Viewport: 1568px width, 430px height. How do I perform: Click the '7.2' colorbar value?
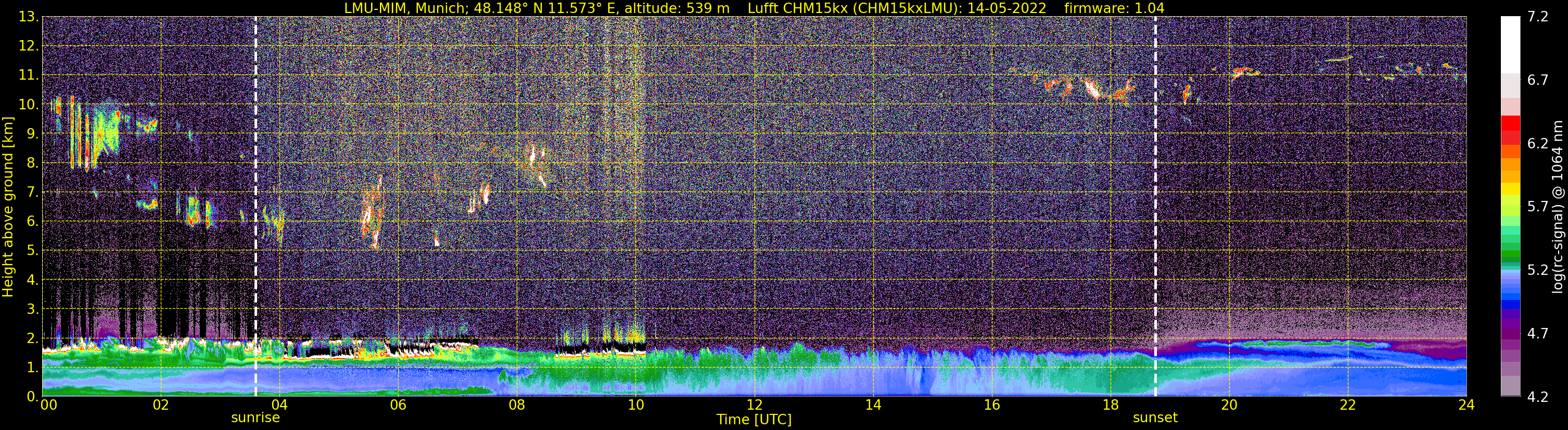1538,17
